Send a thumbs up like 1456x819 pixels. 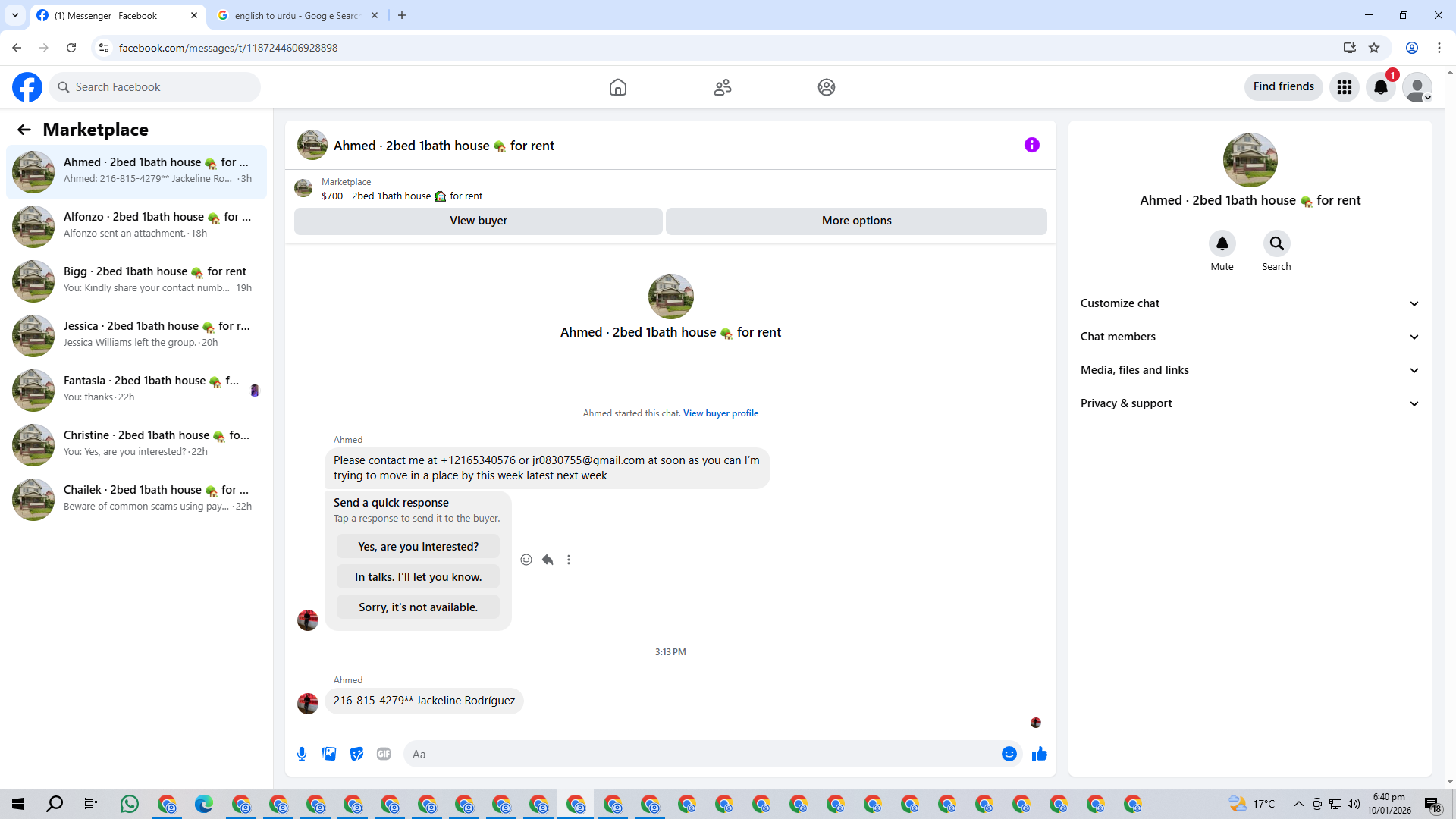point(1039,754)
